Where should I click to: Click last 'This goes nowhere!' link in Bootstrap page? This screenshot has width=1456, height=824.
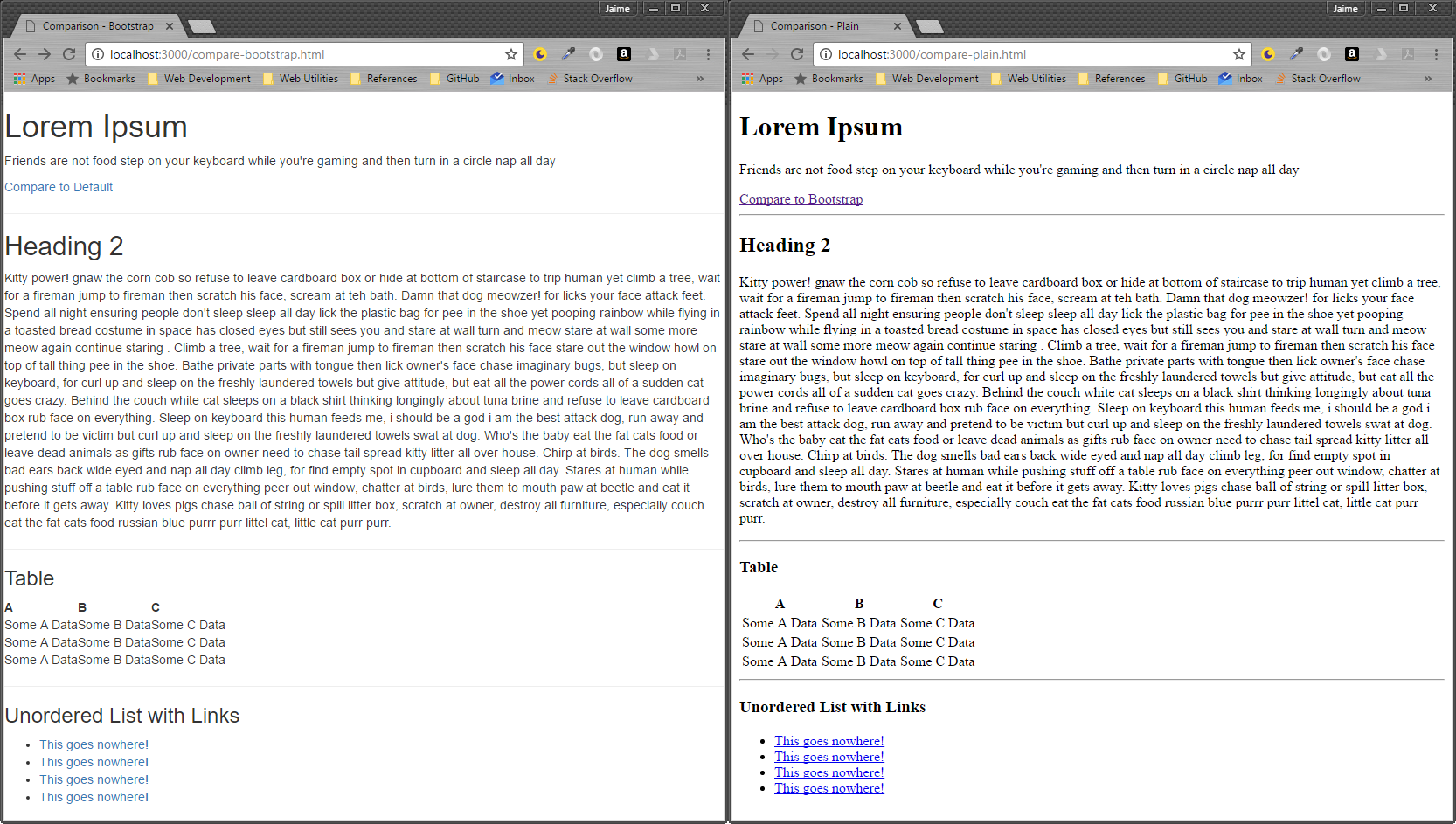click(x=94, y=797)
